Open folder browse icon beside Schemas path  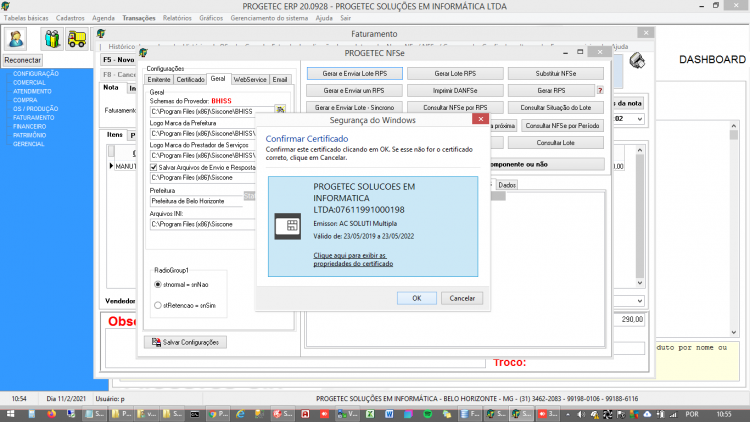280,110
